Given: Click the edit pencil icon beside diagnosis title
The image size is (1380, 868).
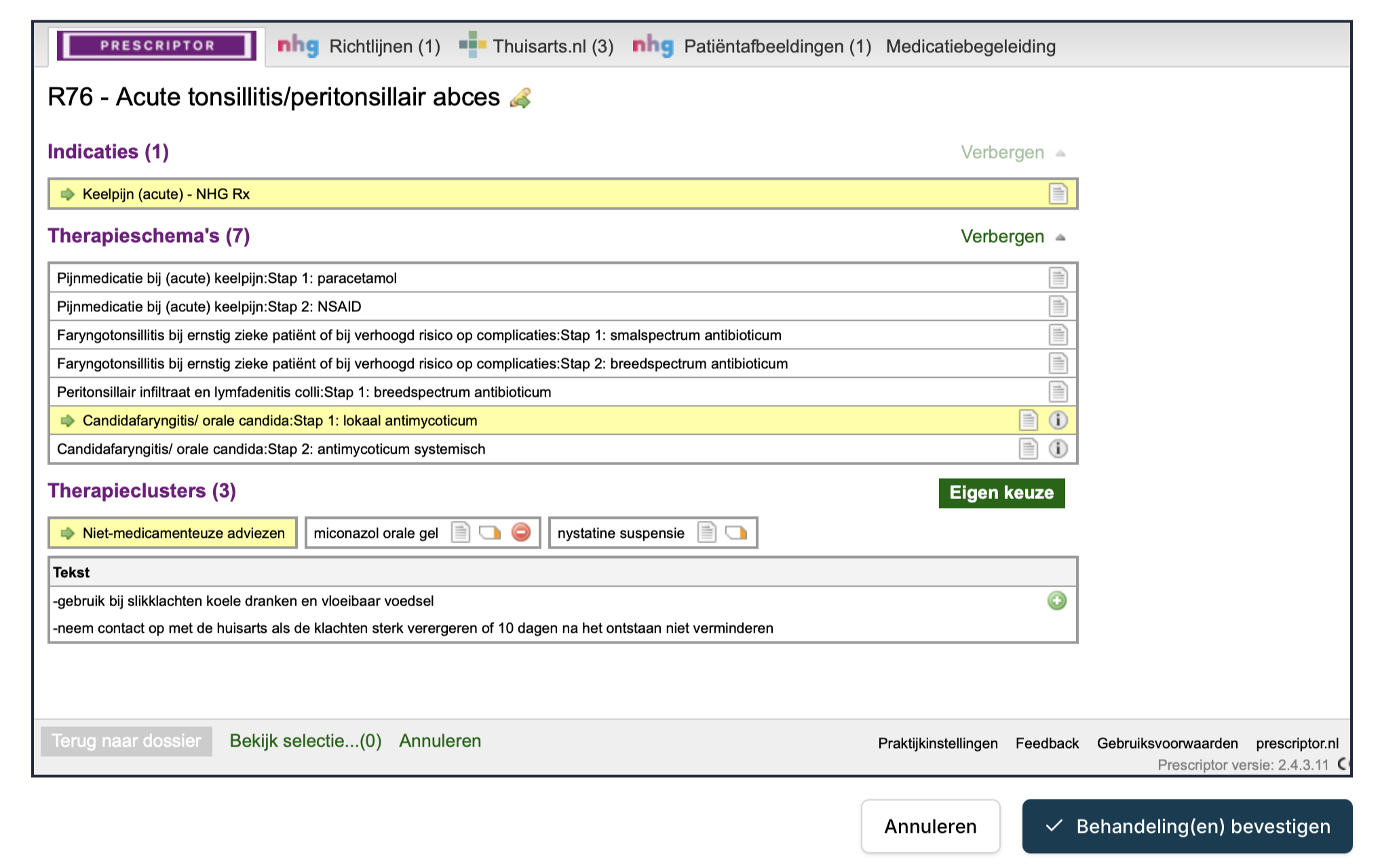Looking at the screenshot, I should (x=520, y=98).
